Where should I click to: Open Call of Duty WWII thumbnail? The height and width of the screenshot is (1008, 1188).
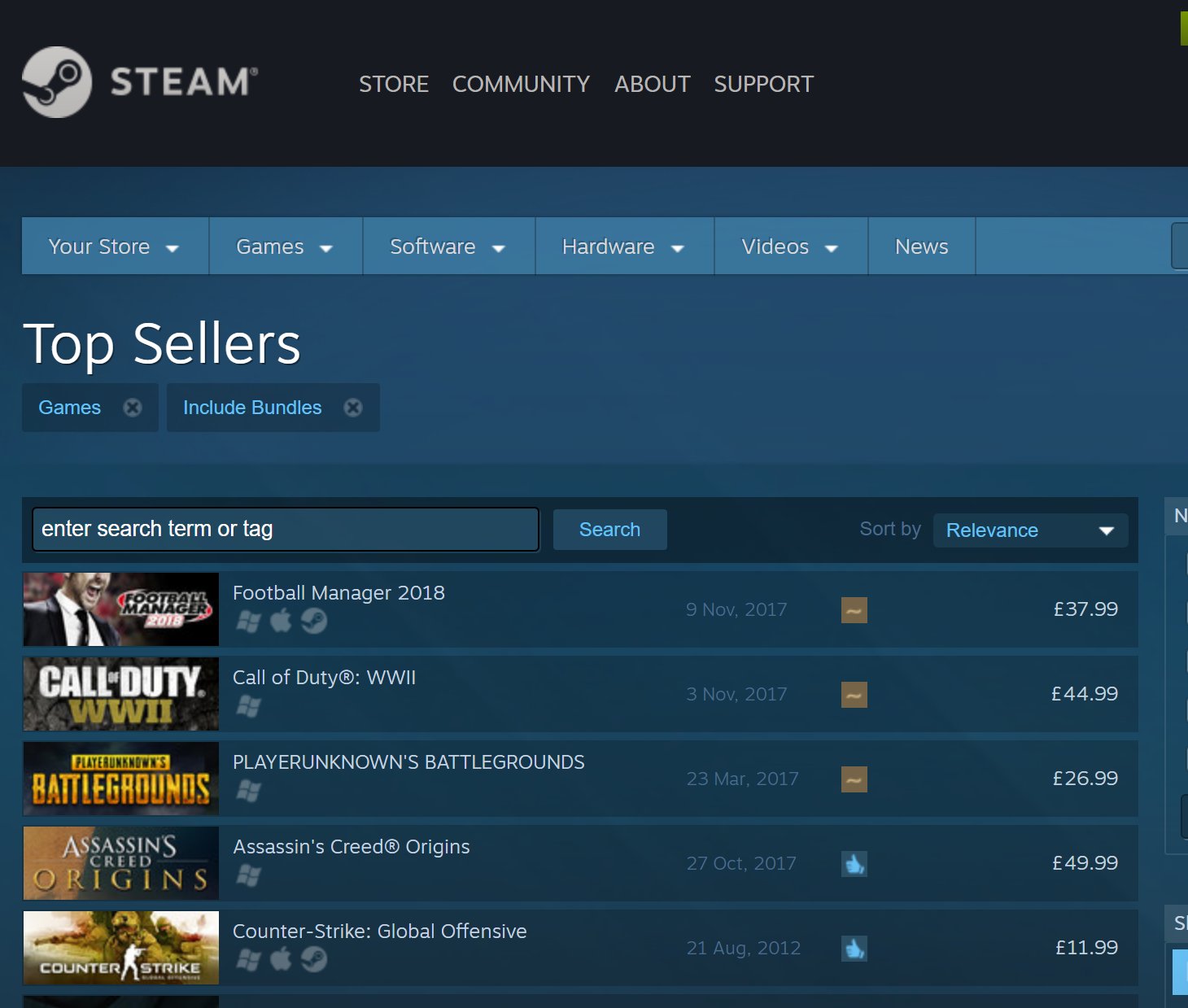121,694
